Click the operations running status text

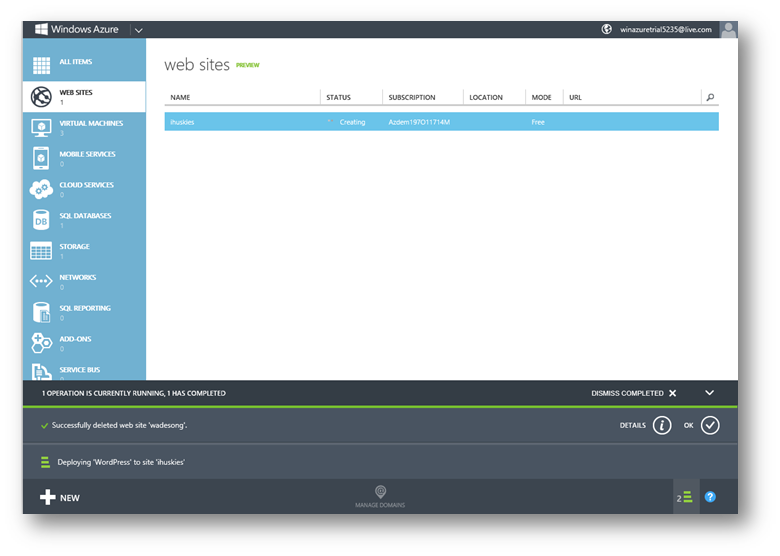click(134, 393)
